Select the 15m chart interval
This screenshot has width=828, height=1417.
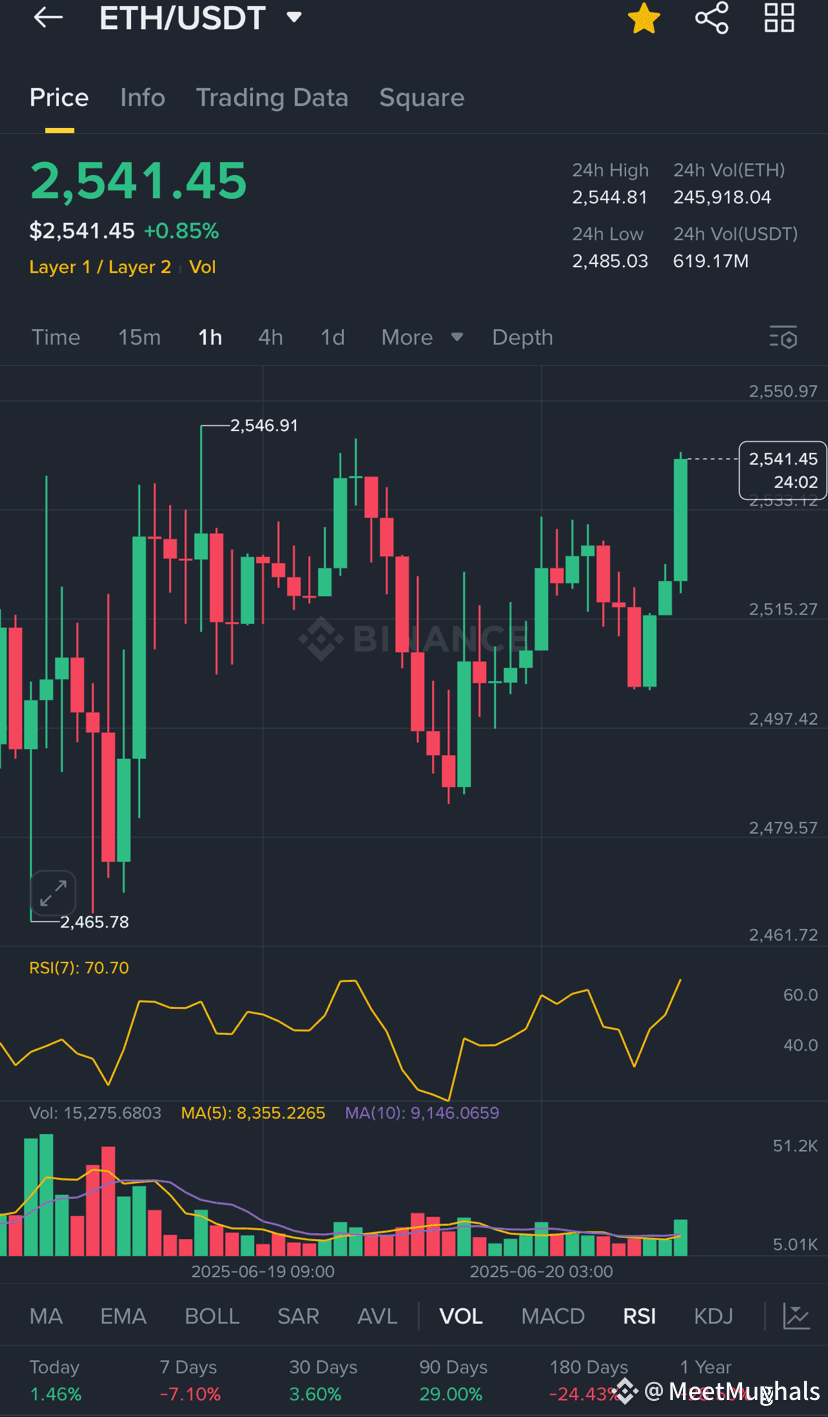coord(139,337)
